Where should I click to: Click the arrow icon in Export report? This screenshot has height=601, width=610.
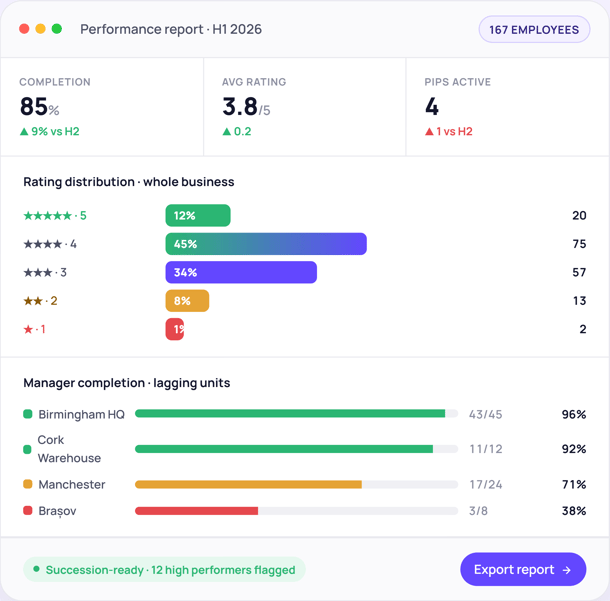567,570
